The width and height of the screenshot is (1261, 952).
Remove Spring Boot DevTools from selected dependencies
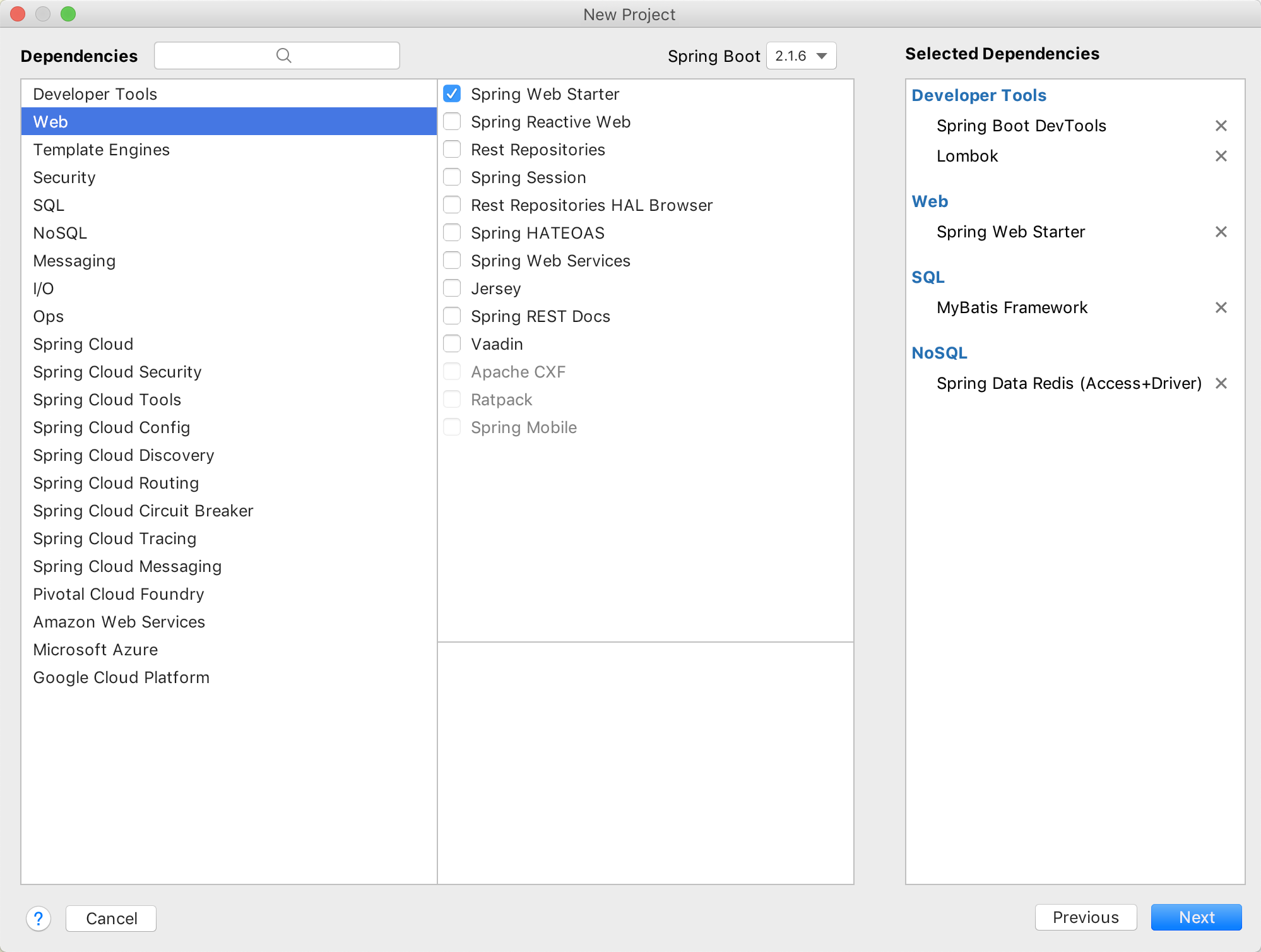pos(1221,126)
